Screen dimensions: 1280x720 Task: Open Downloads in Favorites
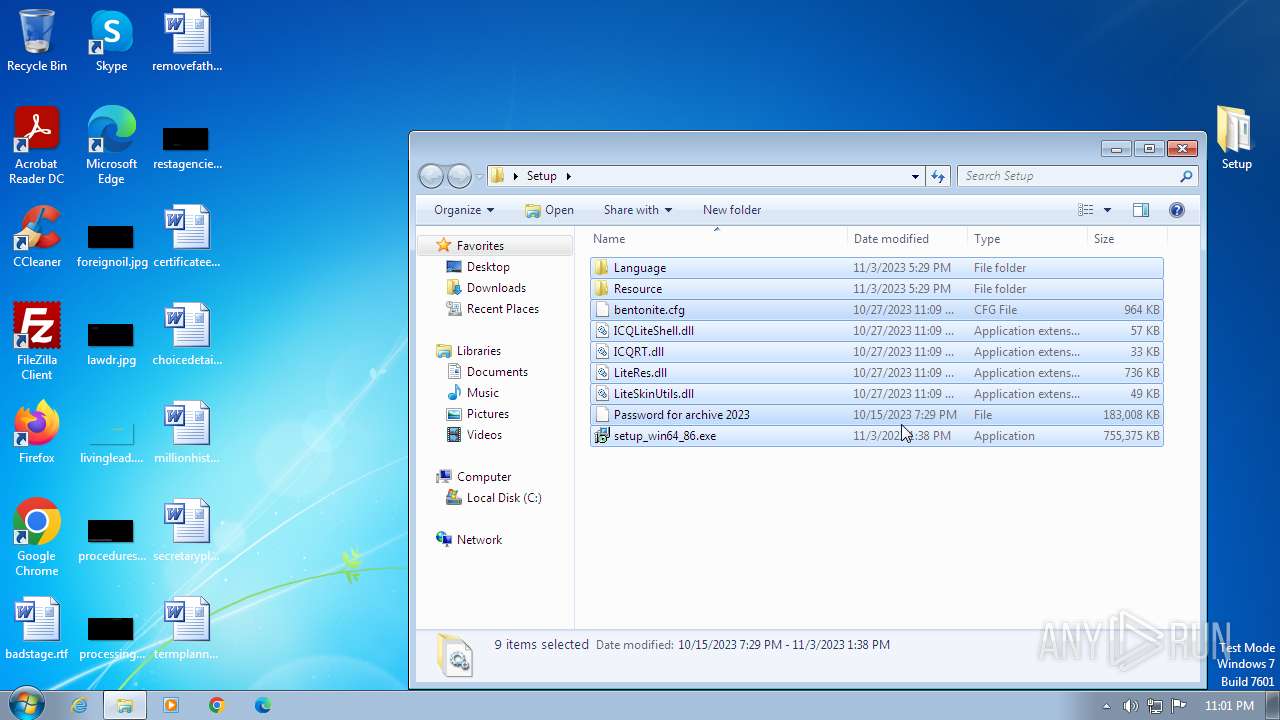(x=496, y=288)
